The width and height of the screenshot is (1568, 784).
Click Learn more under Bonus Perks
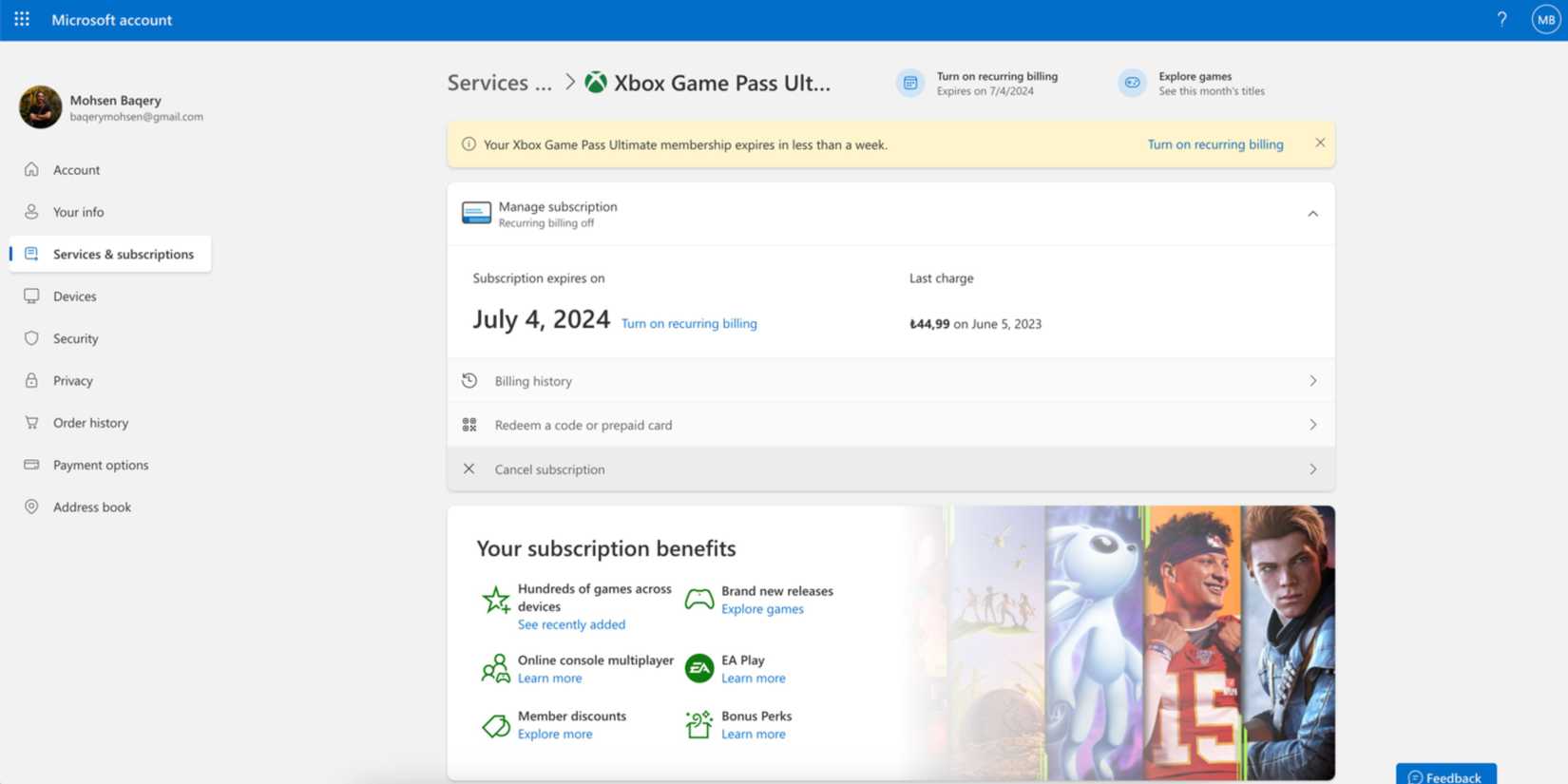753,734
